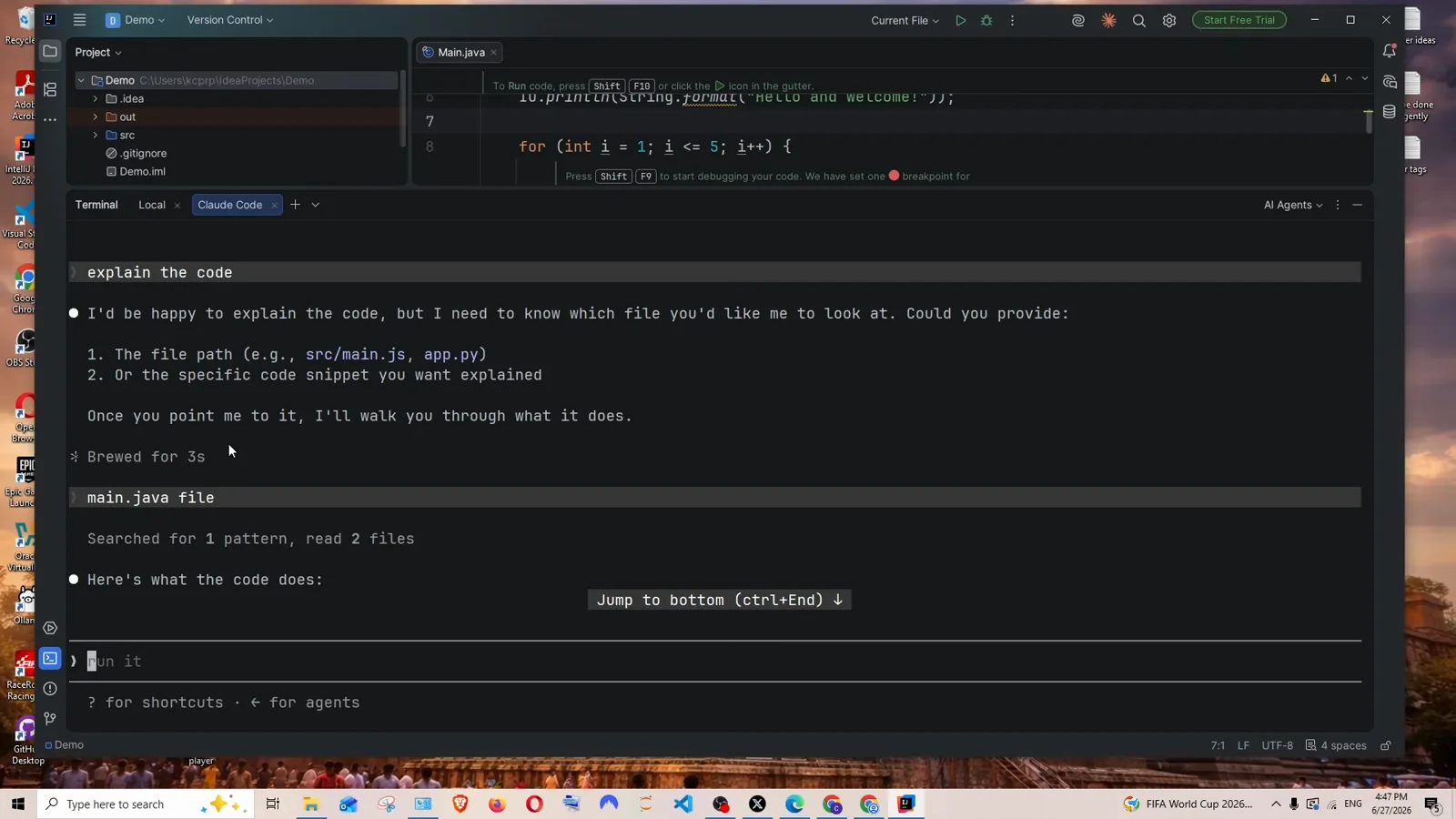Toggle read-only lock in status bar

(1385, 745)
